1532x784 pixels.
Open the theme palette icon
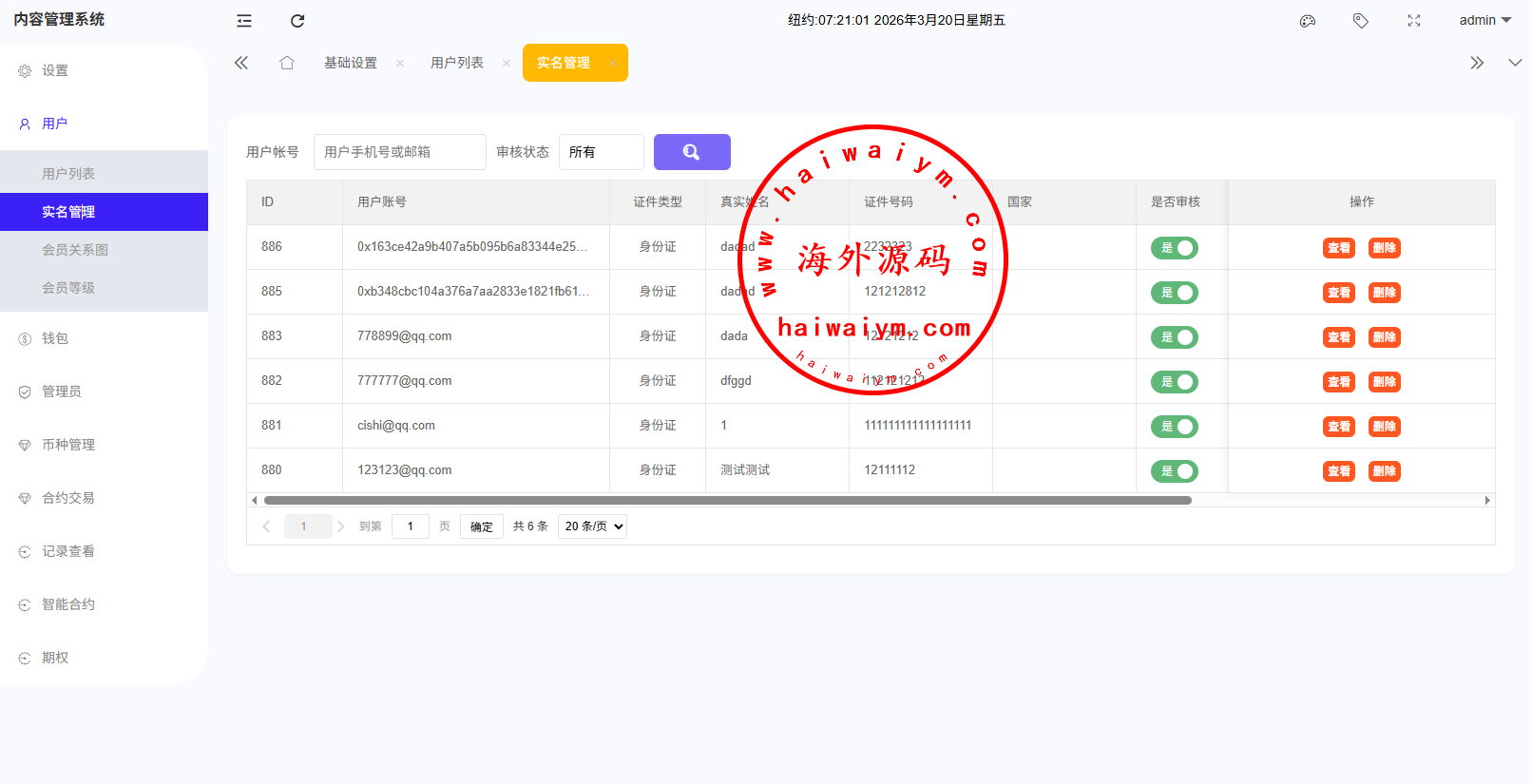[x=1308, y=21]
